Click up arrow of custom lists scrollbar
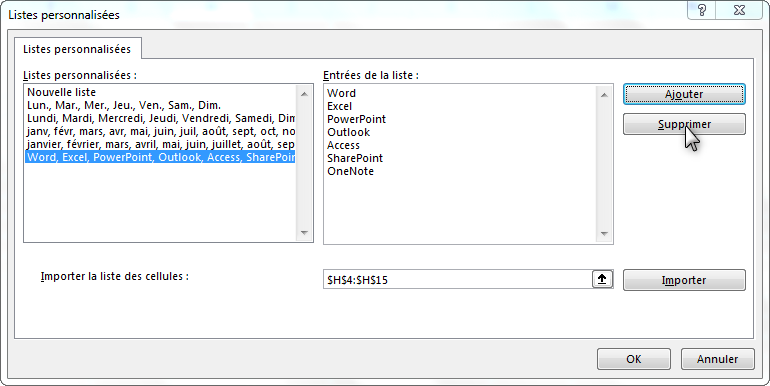 [x=304, y=94]
